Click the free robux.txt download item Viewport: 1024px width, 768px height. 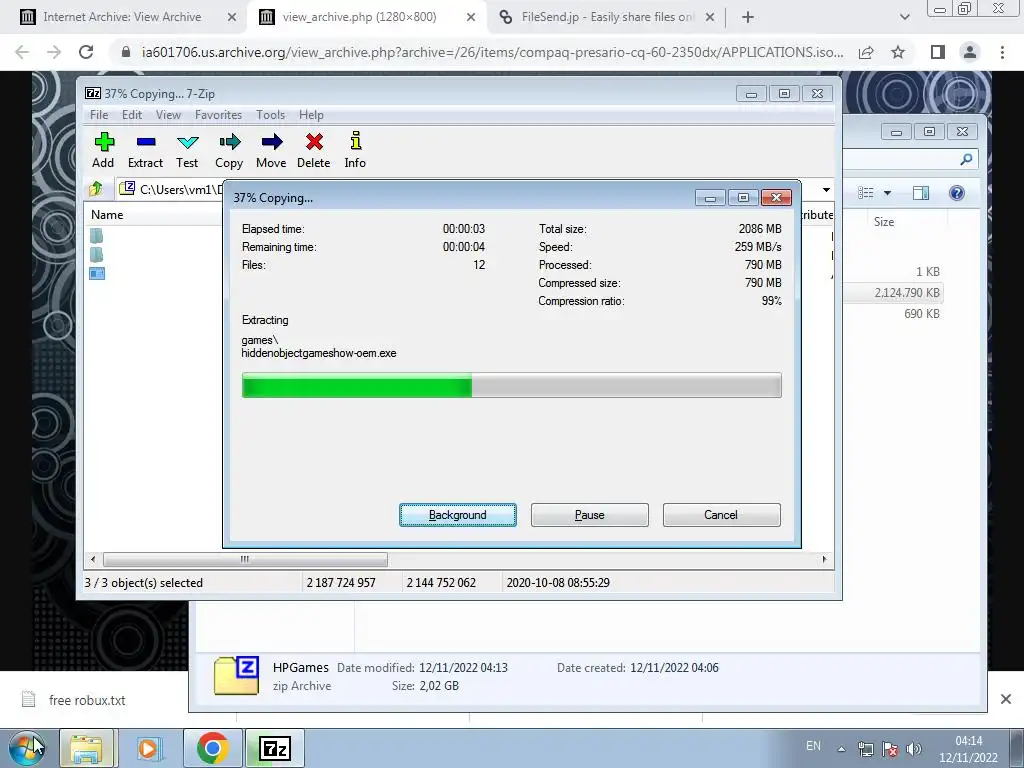click(x=88, y=700)
